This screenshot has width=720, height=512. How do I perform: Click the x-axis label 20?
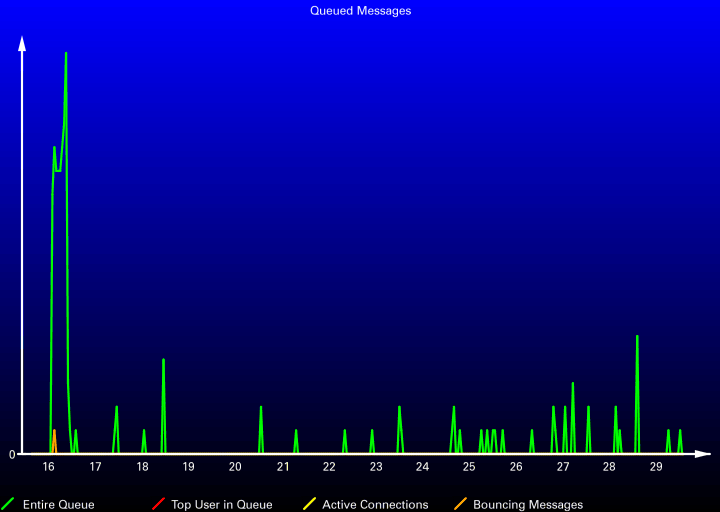(235, 467)
